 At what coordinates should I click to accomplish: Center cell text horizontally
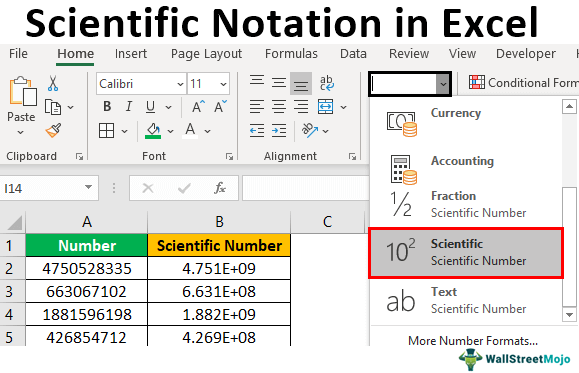(x=279, y=107)
